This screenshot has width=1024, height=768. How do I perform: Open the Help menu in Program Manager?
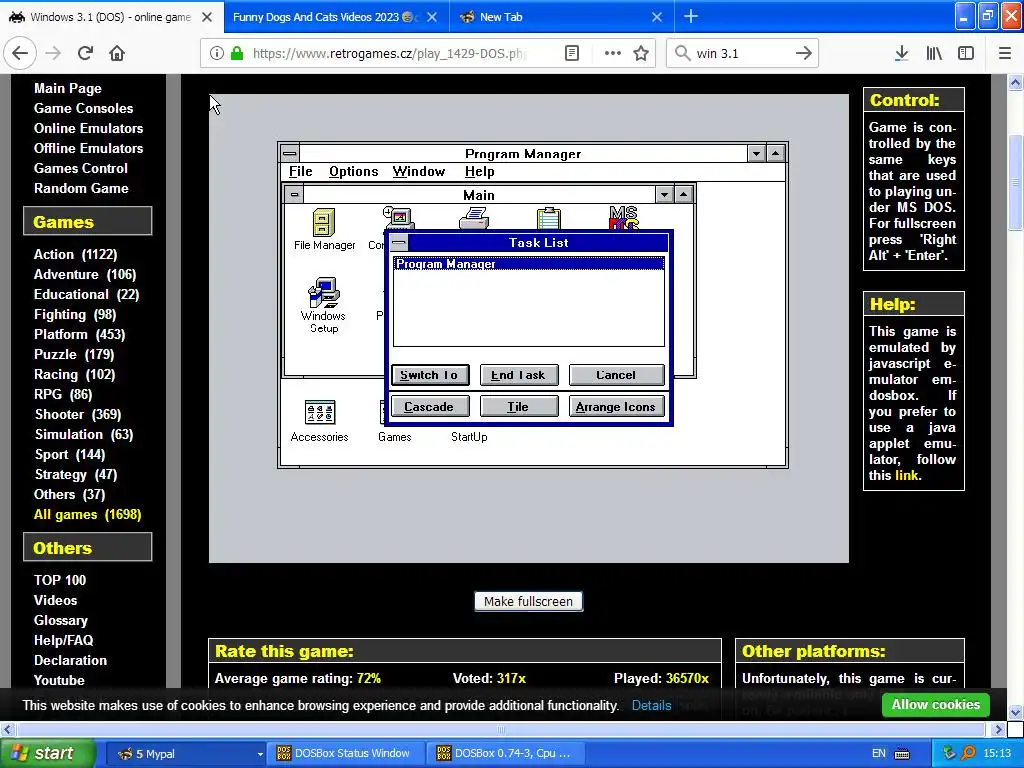pyautogui.click(x=479, y=171)
